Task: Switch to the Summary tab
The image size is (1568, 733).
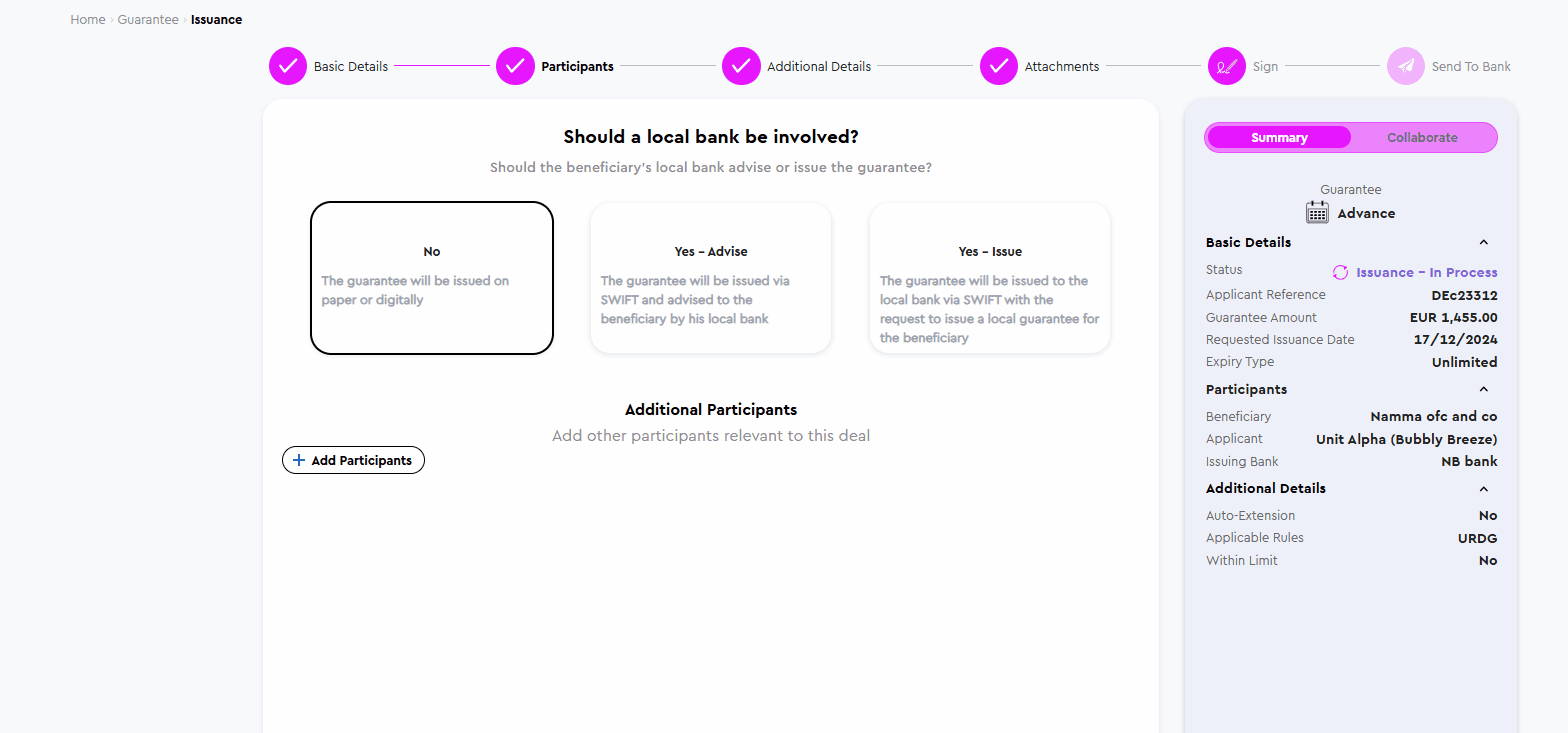Action: pos(1279,137)
